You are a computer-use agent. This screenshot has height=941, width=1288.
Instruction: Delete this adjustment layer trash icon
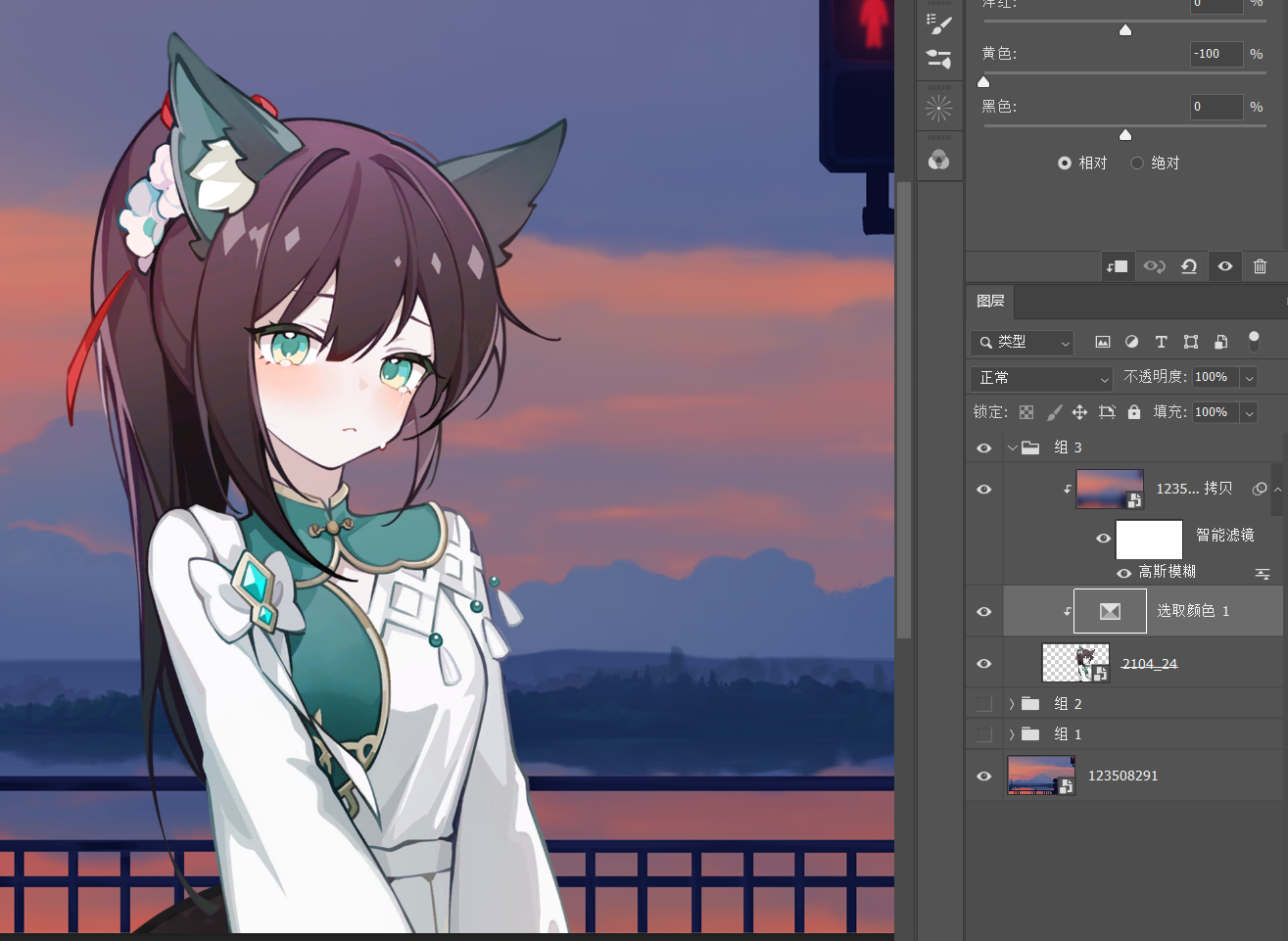tap(1261, 266)
